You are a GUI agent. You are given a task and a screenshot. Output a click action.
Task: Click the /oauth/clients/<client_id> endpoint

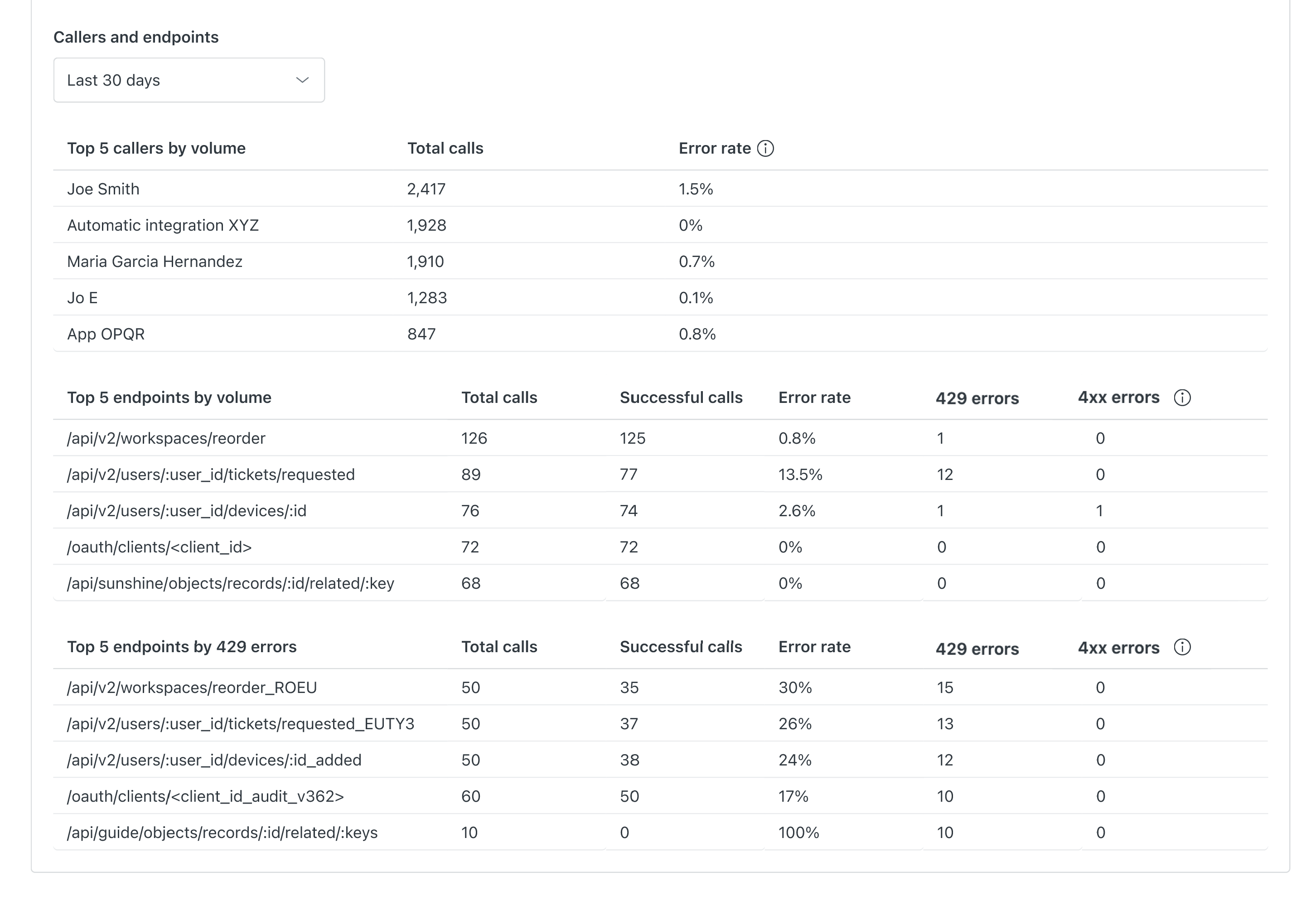click(159, 547)
